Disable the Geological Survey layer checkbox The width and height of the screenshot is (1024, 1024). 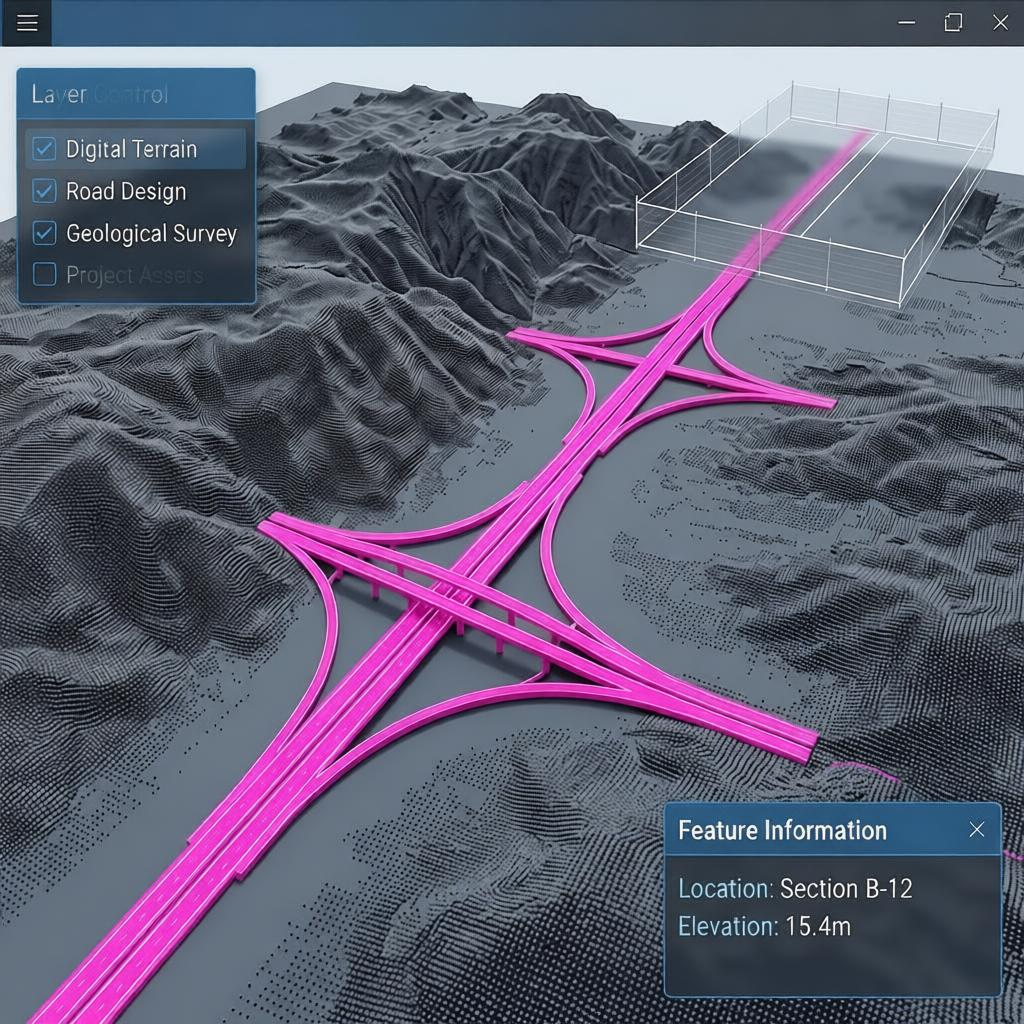click(44, 233)
